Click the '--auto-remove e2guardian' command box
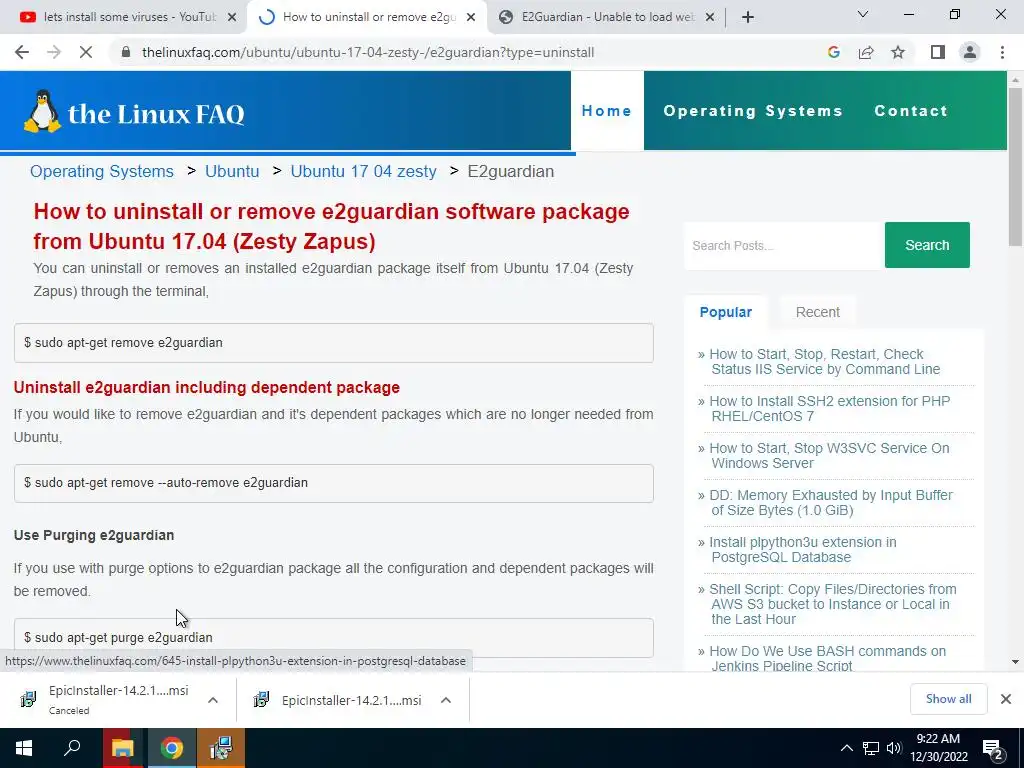The image size is (1024, 768). (334, 483)
